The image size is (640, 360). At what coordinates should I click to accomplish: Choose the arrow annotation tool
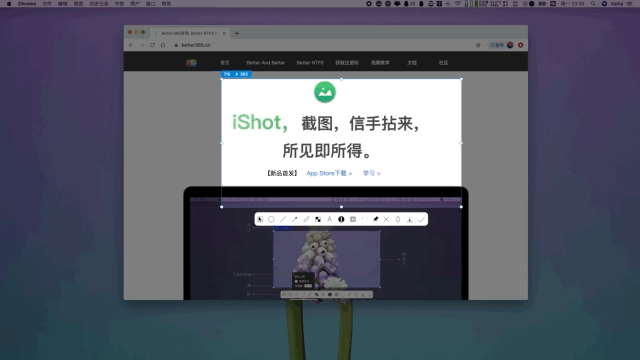pos(294,219)
